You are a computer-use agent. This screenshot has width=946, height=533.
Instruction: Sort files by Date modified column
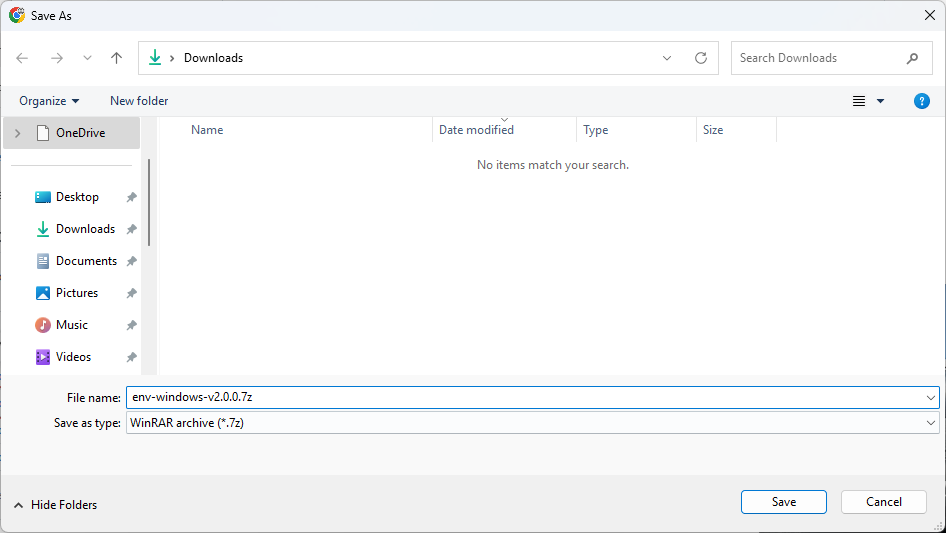[476, 130]
